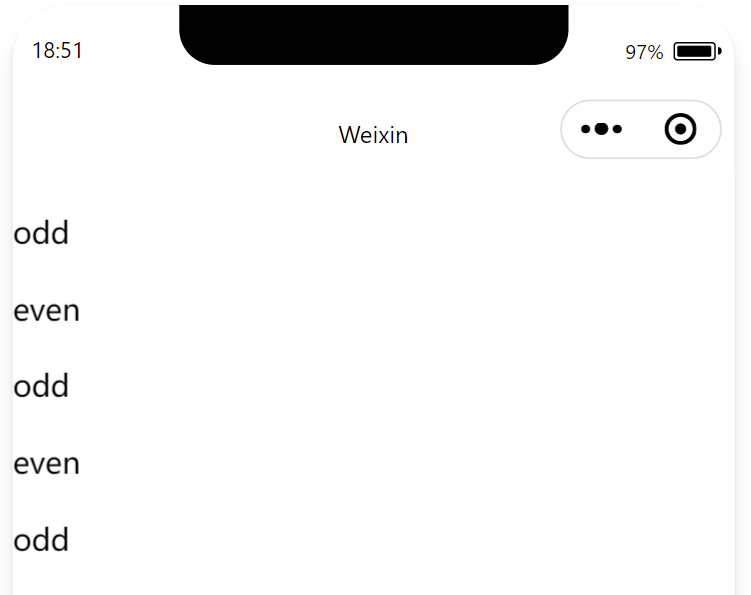Tap the black notch at screen top
The height and width of the screenshot is (595, 751).
[374, 34]
